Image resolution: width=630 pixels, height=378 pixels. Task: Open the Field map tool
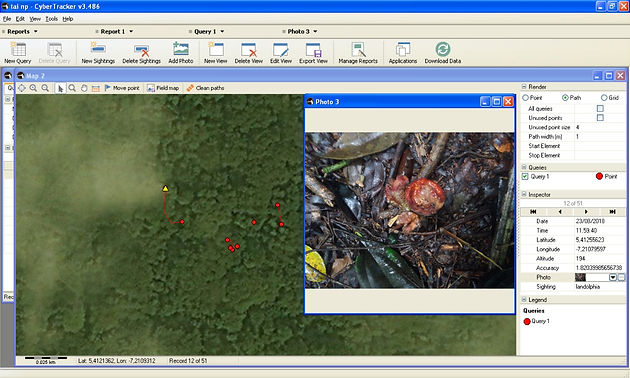click(163, 88)
